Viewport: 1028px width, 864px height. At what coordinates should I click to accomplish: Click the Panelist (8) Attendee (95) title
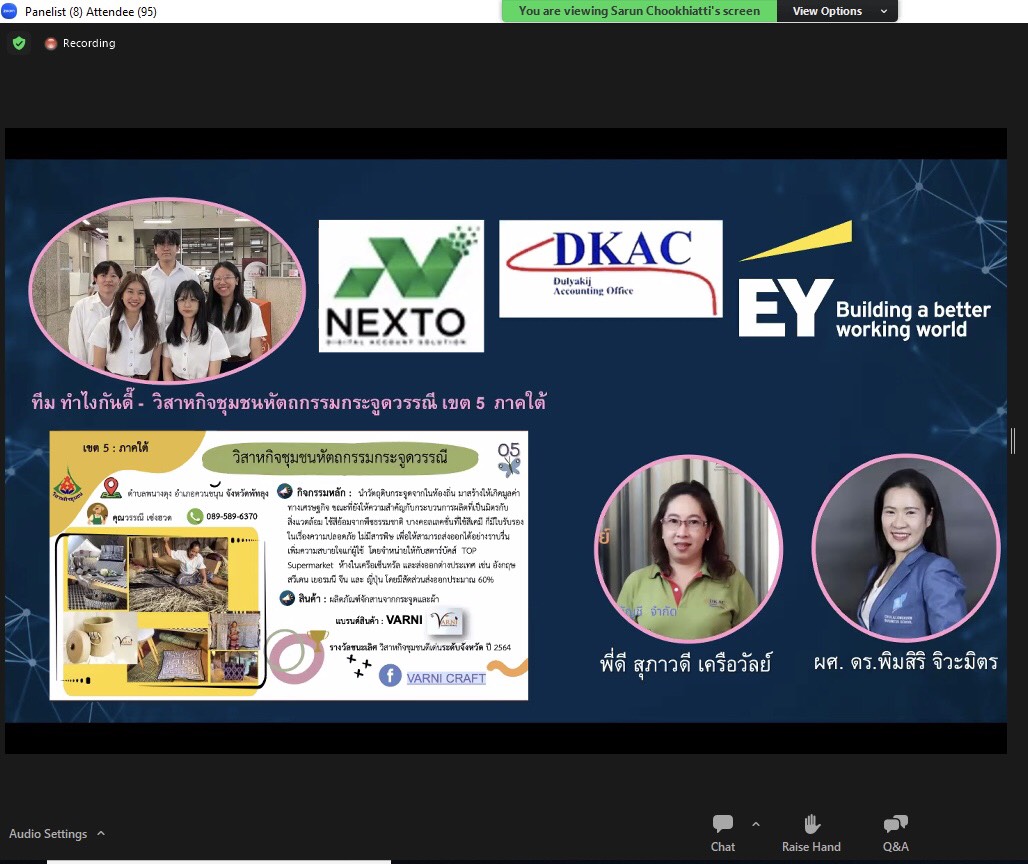tap(90, 12)
